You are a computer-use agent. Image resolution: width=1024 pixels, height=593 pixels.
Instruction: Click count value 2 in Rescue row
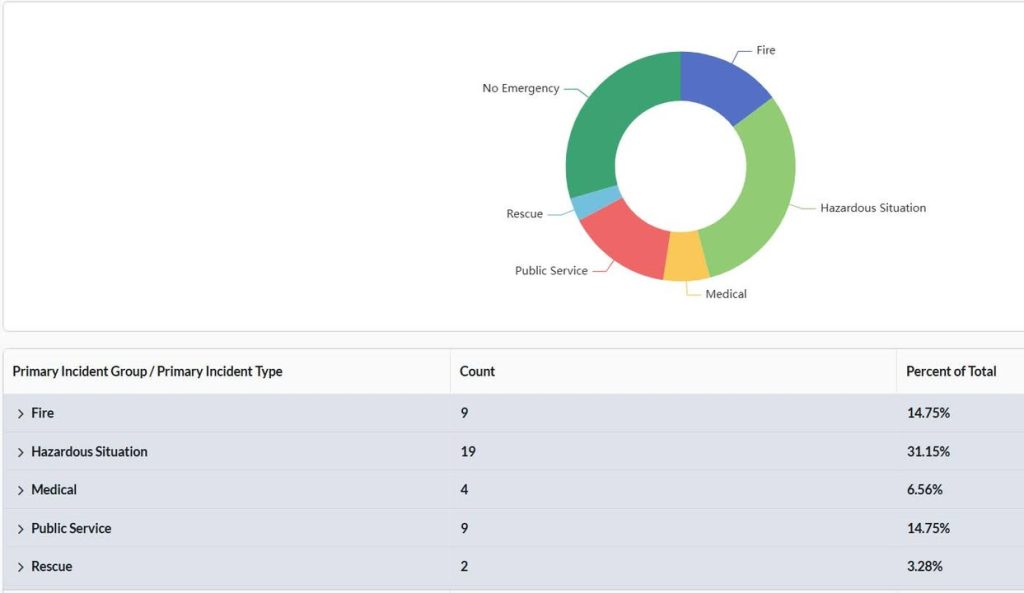[464, 566]
